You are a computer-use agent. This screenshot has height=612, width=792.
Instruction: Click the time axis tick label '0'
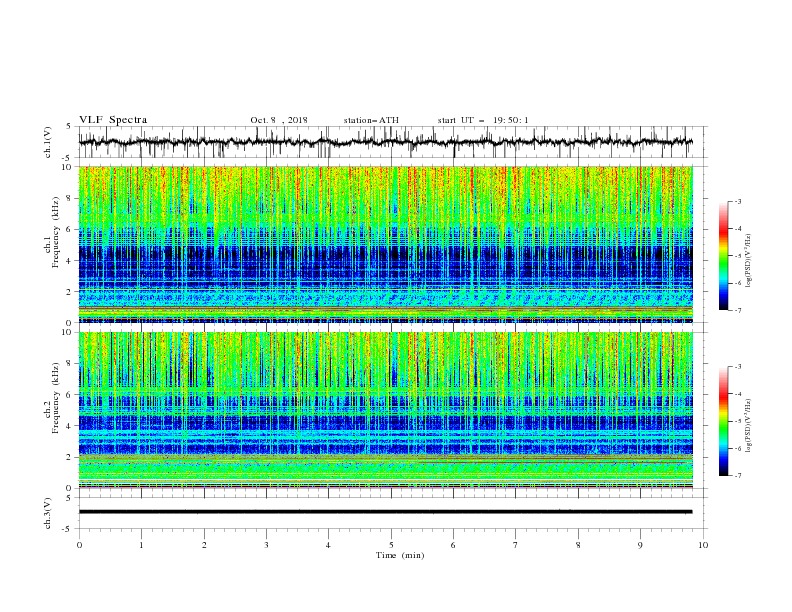click(x=79, y=545)
